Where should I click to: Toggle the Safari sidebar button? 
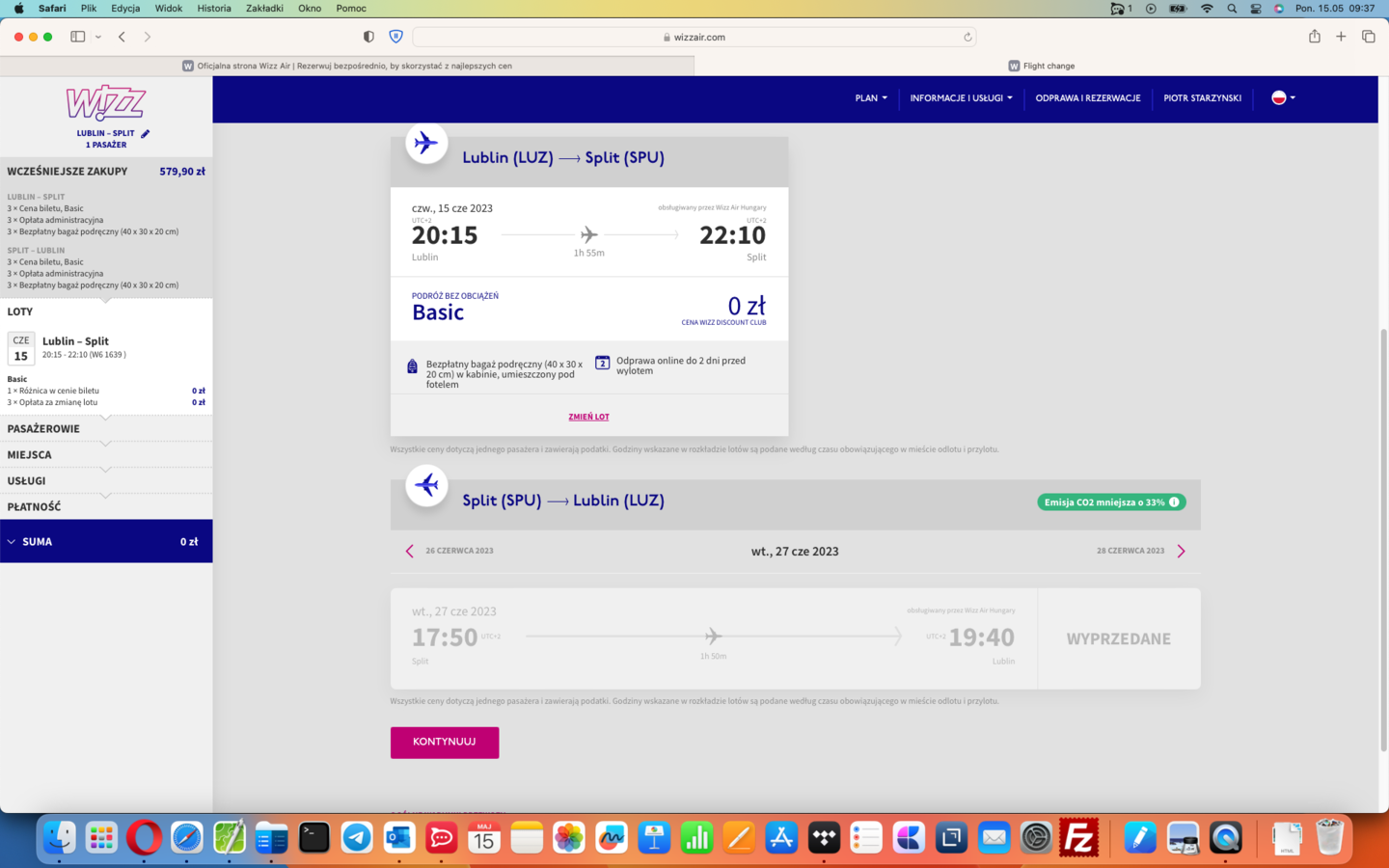[78, 37]
